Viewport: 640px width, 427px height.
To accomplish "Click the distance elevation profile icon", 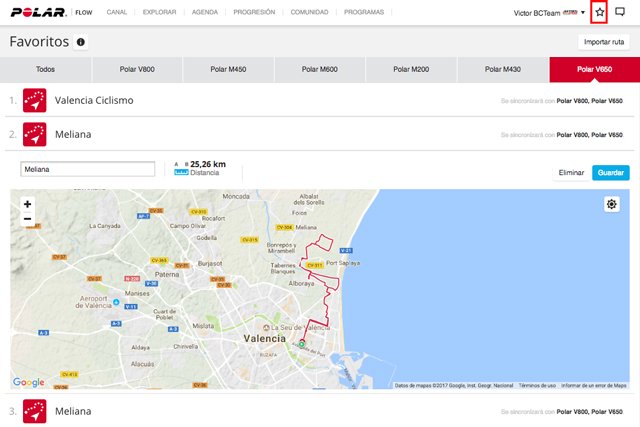I will (x=181, y=172).
